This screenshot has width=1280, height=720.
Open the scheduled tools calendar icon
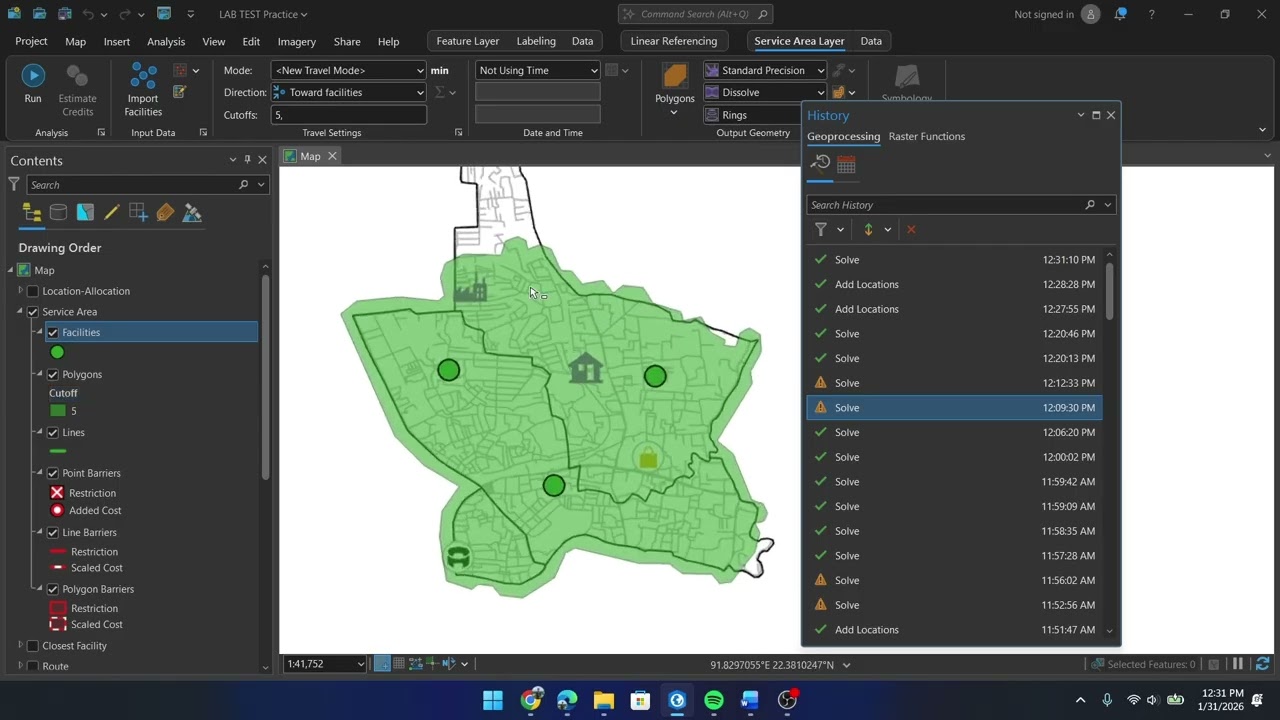[x=846, y=164]
